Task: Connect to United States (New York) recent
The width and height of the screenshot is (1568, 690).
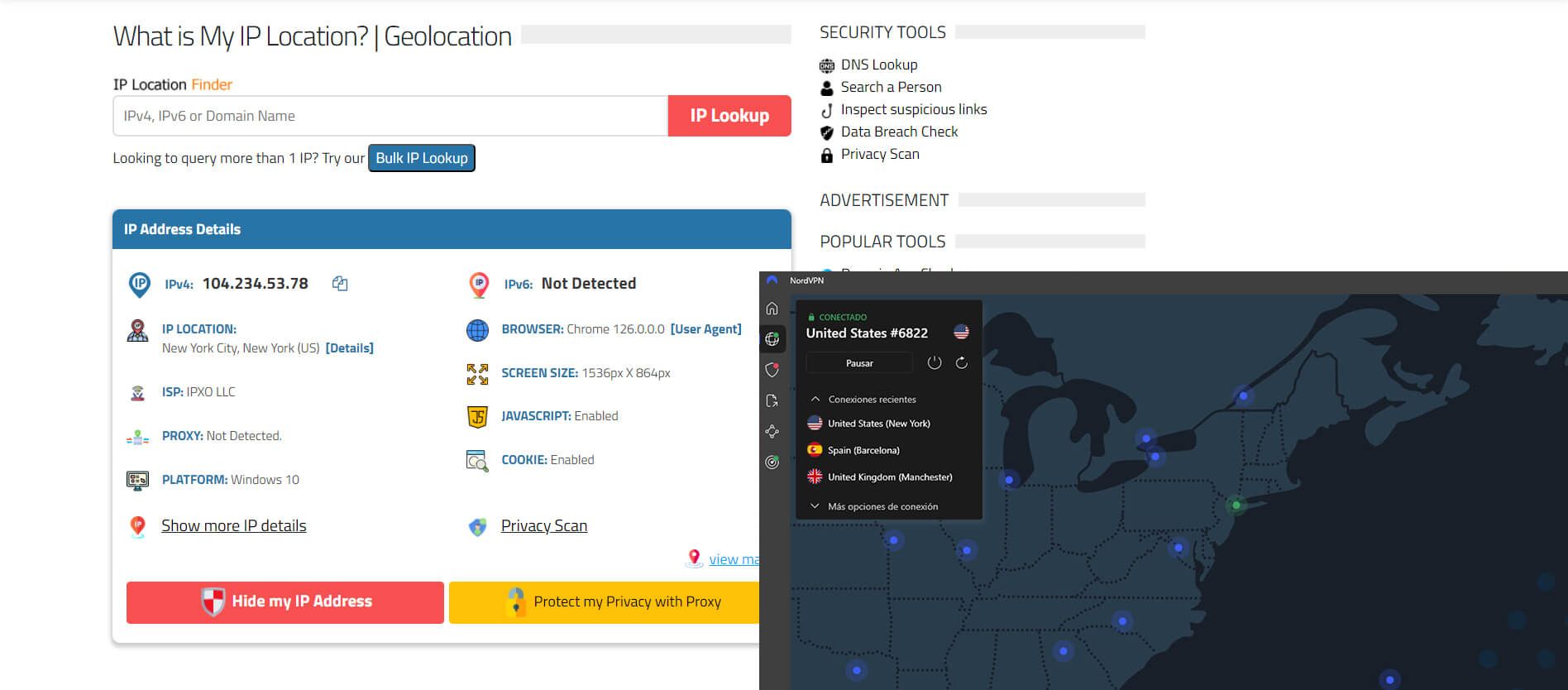Action: [878, 424]
